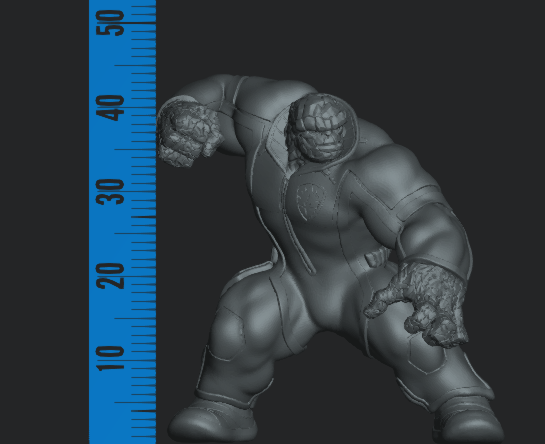This screenshot has width=545, height=444.
Task: Select the model's raised rocky fist
Action: pyautogui.click(x=188, y=134)
